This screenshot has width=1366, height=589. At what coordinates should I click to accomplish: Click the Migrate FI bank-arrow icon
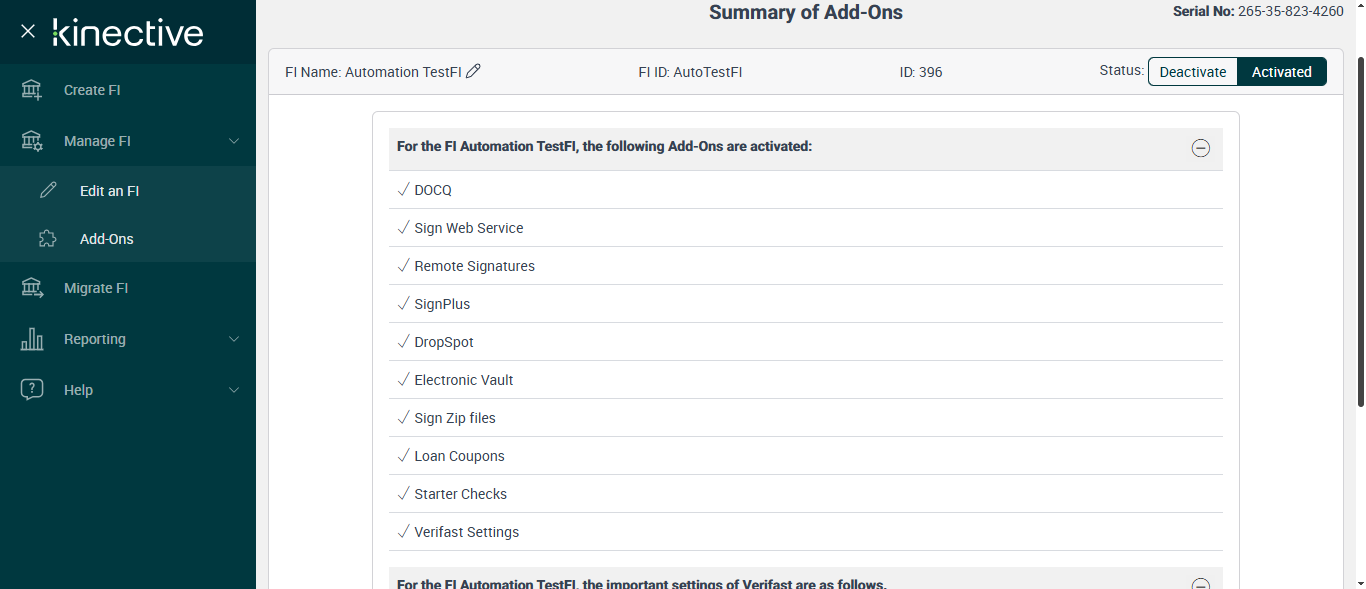tap(32, 288)
